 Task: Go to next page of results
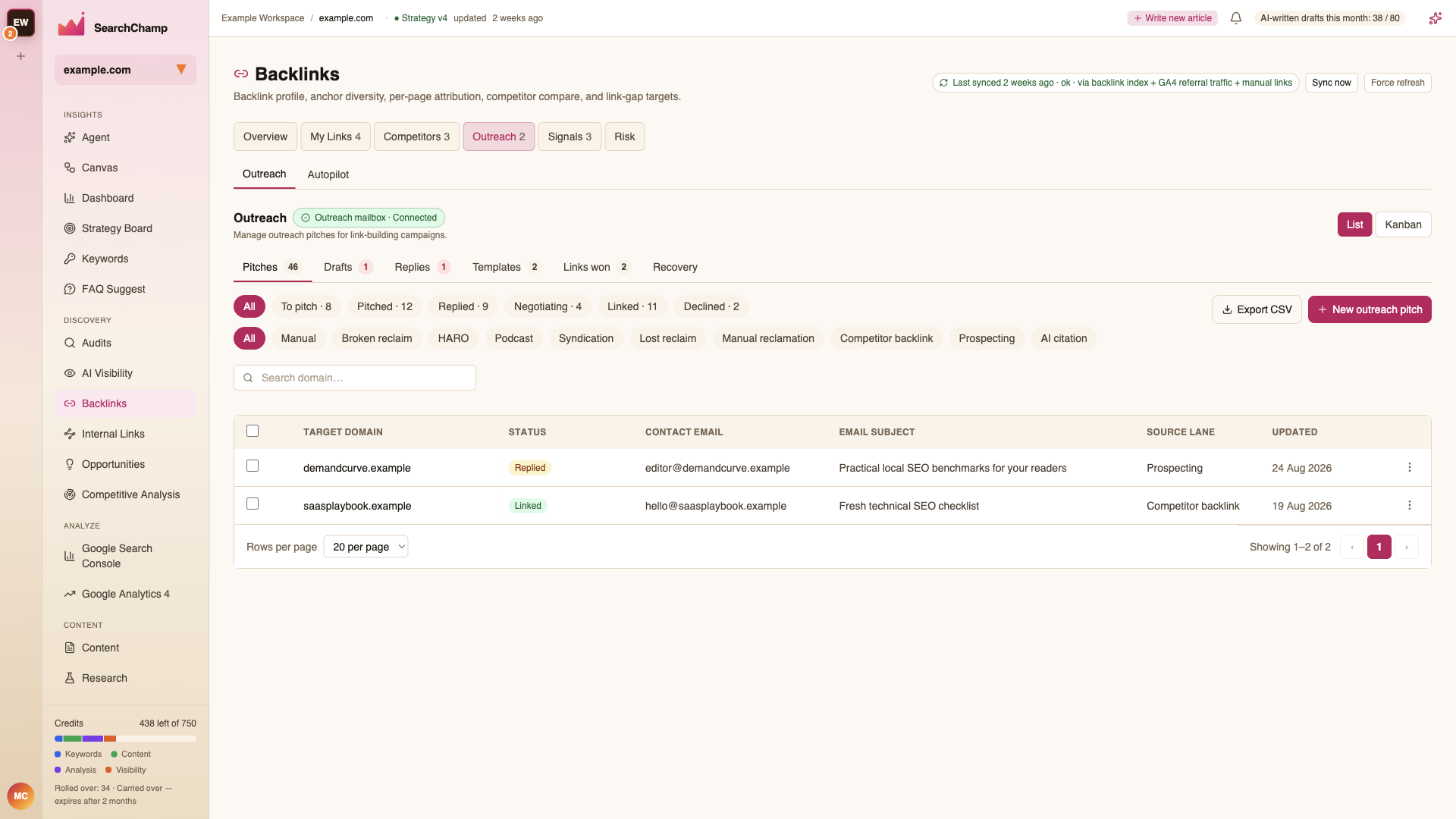pyautogui.click(x=1407, y=547)
